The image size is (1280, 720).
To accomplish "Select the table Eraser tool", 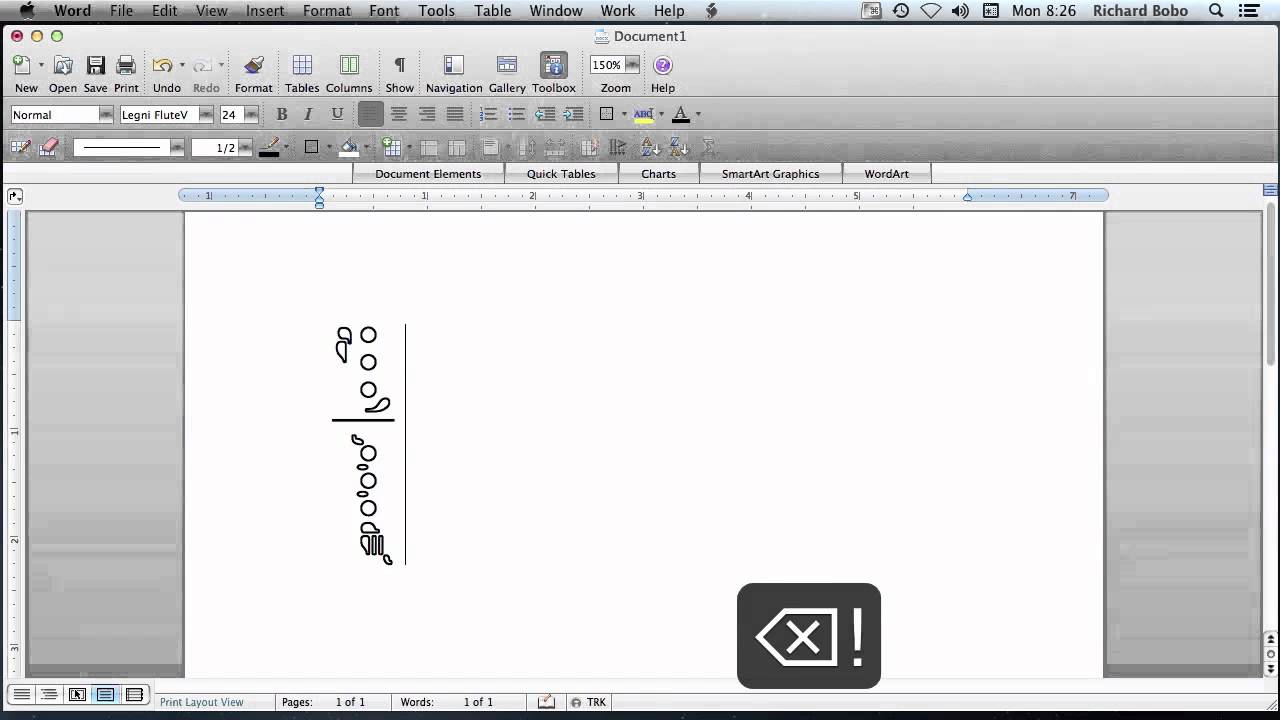I will (48, 147).
